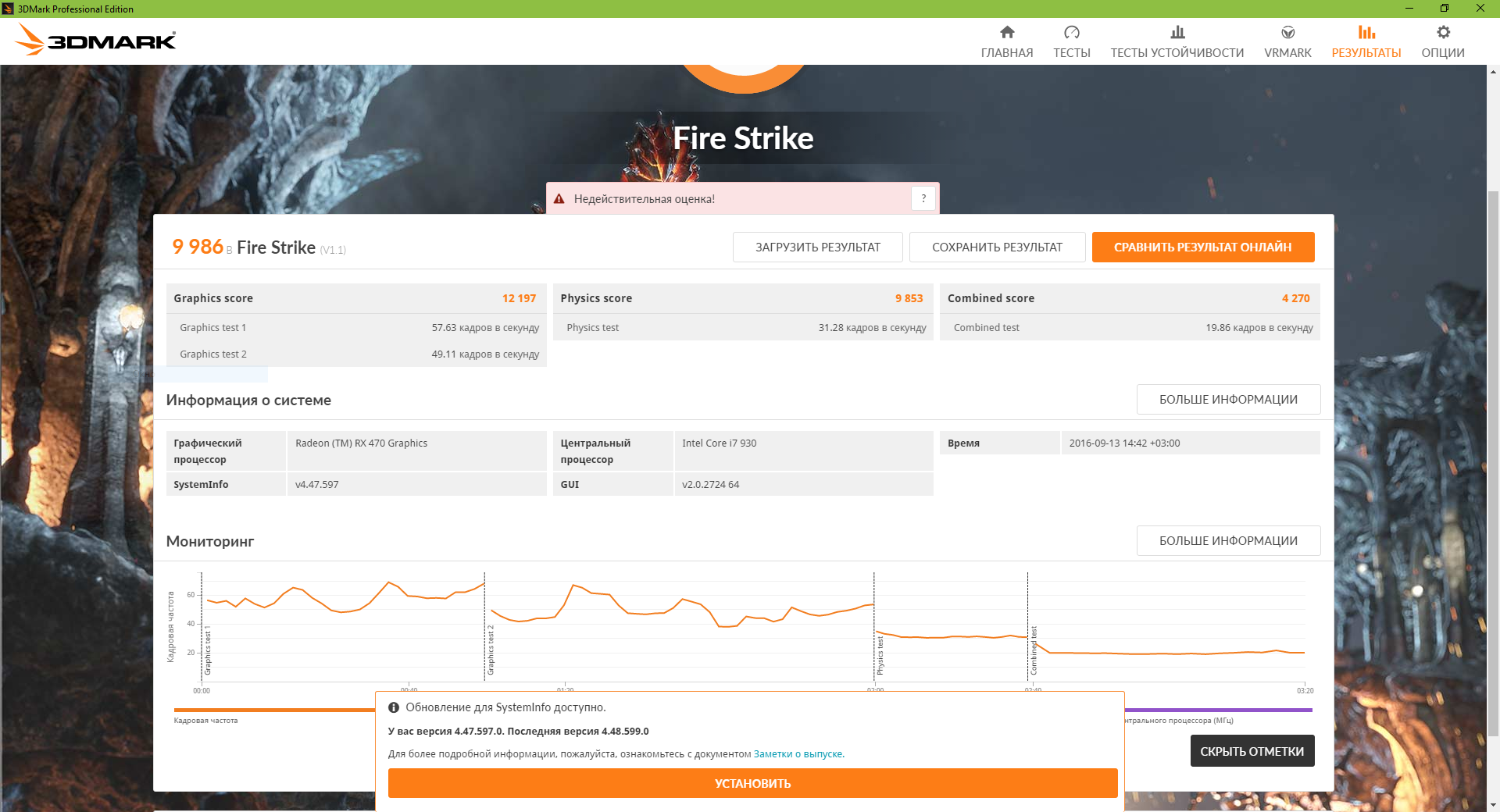Image resolution: width=1500 pixels, height=812 pixels.
Task: Go to the ГЛАВНАЯ home page
Action: (x=1007, y=41)
